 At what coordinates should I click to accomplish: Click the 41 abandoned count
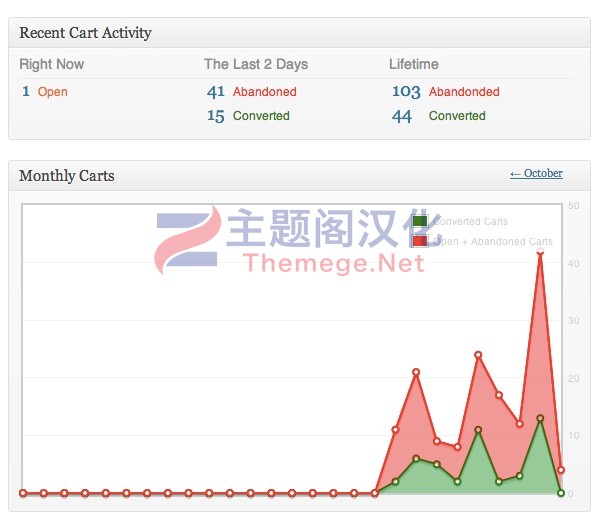(x=215, y=92)
